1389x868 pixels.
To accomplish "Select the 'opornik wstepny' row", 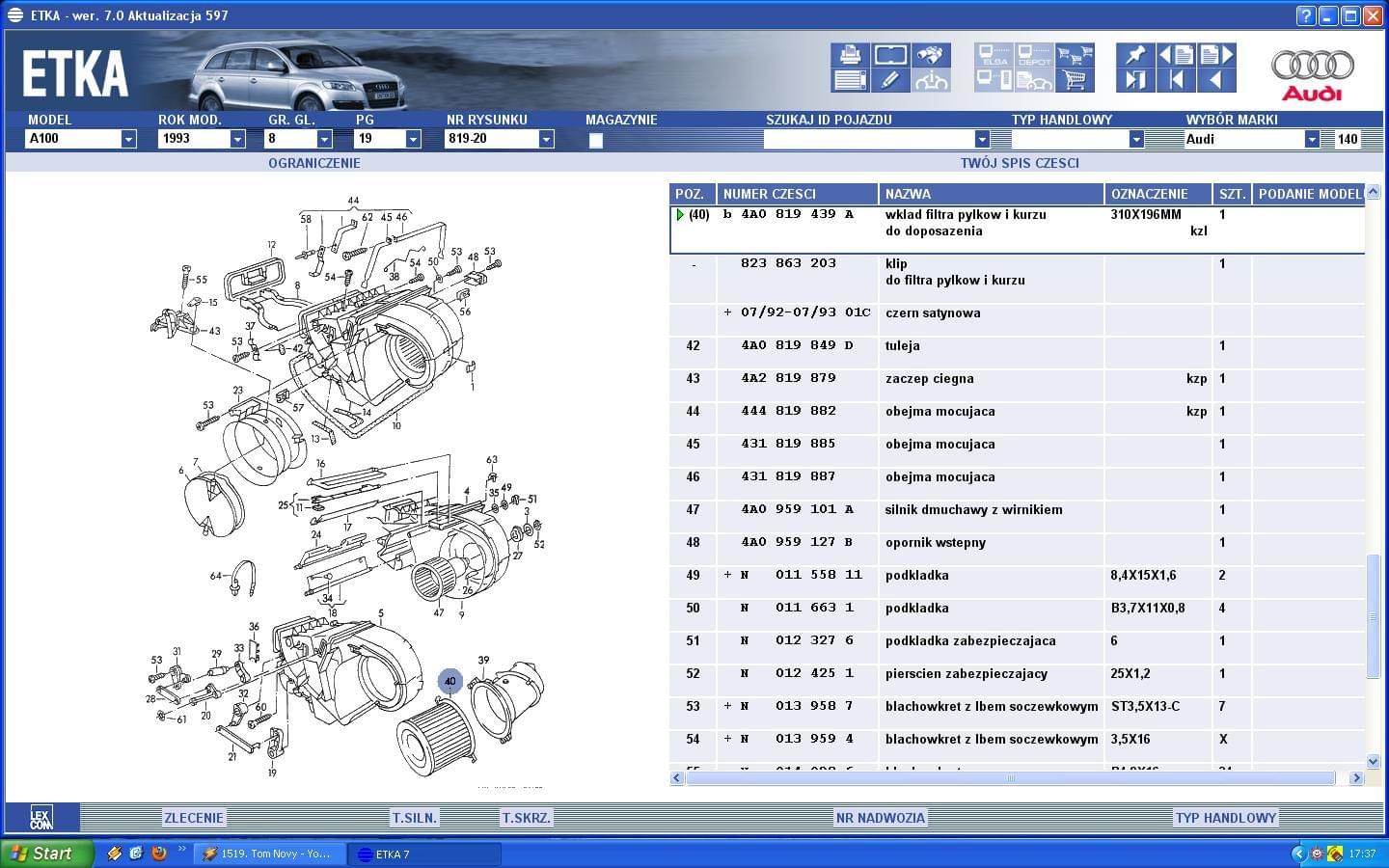I will tap(1018, 543).
